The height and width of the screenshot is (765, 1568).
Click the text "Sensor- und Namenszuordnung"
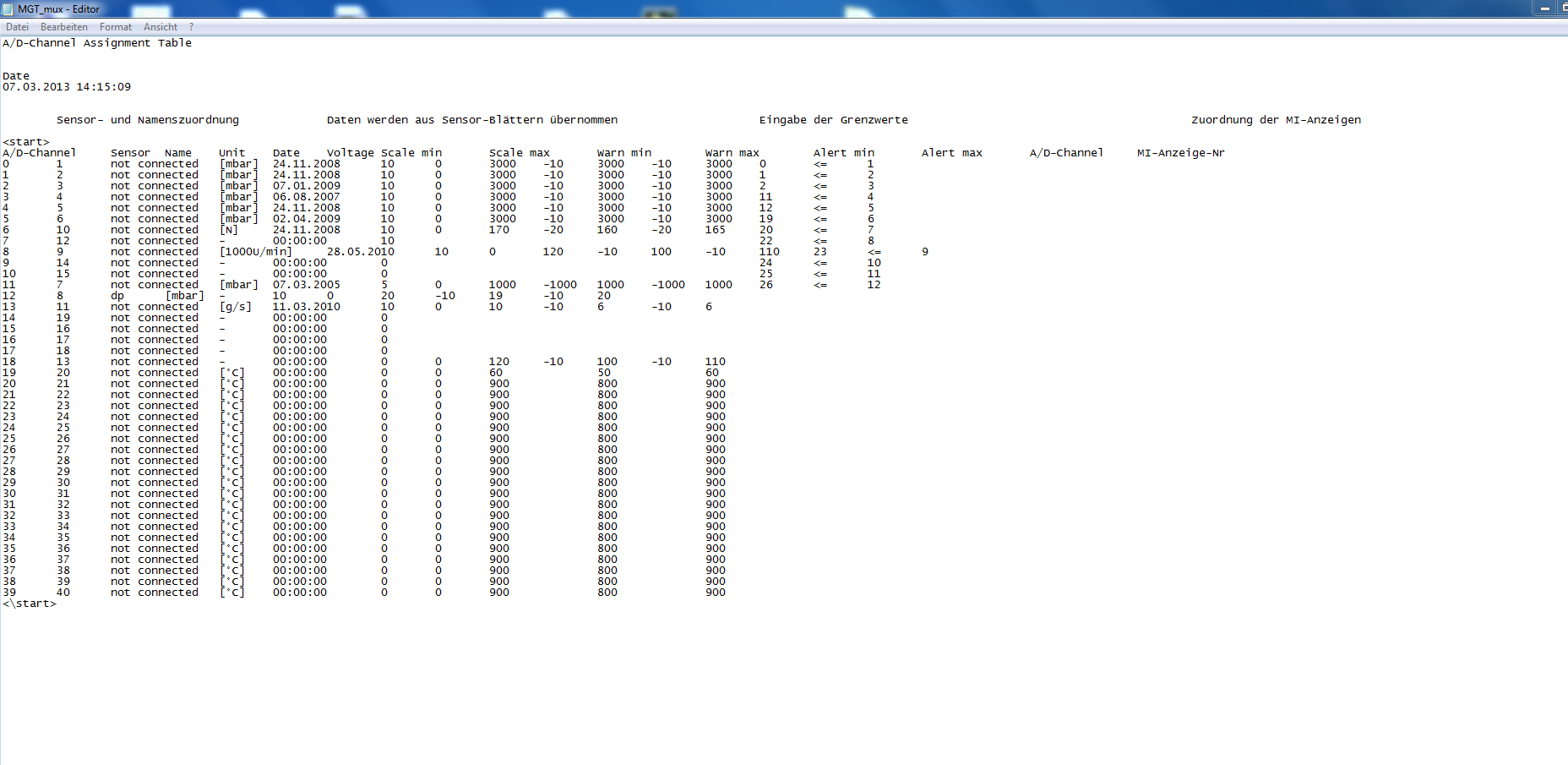pyautogui.click(x=148, y=120)
